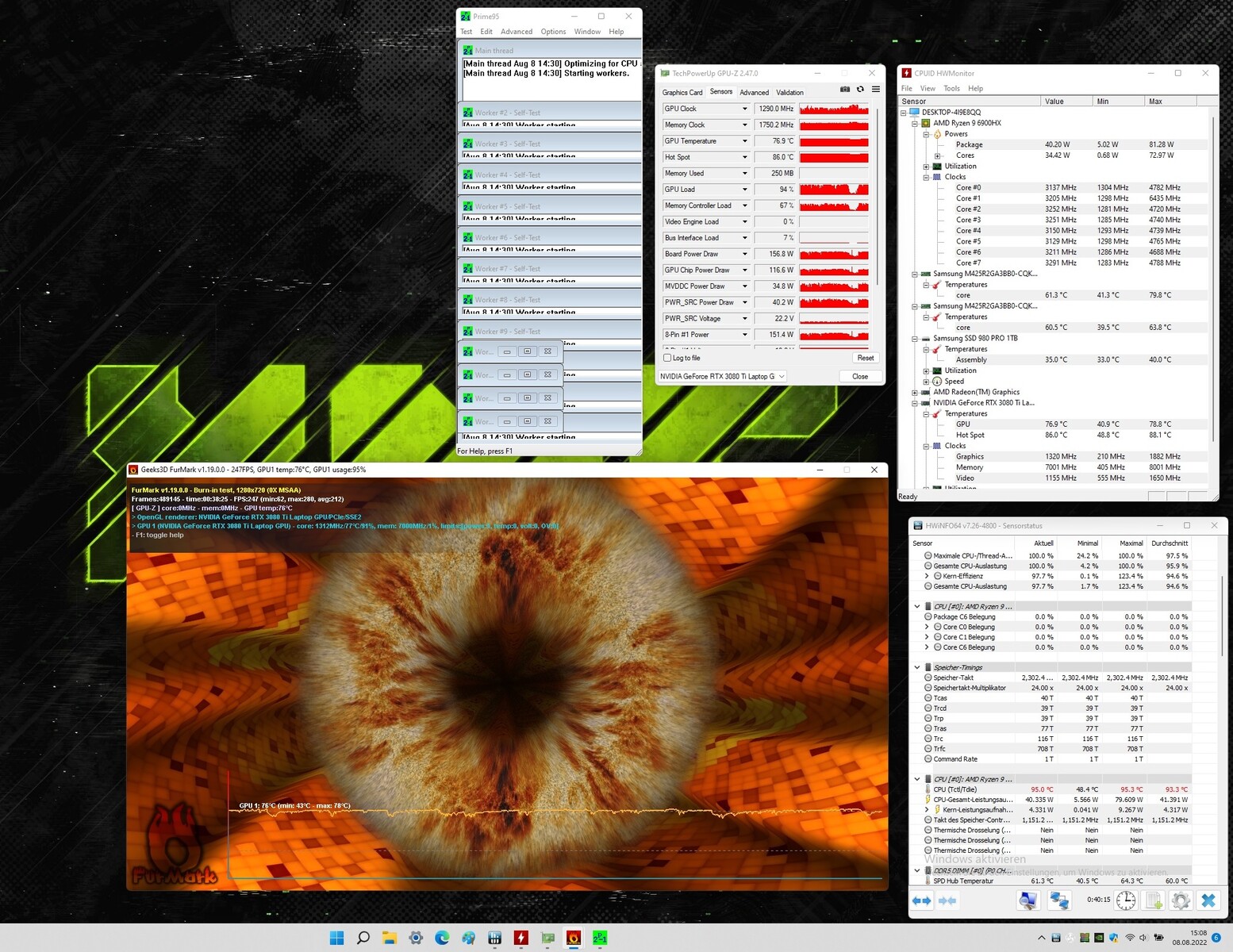Open taskbar Search
Image resolution: width=1233 pixels, height=952 pixels.
coord(363,938)
